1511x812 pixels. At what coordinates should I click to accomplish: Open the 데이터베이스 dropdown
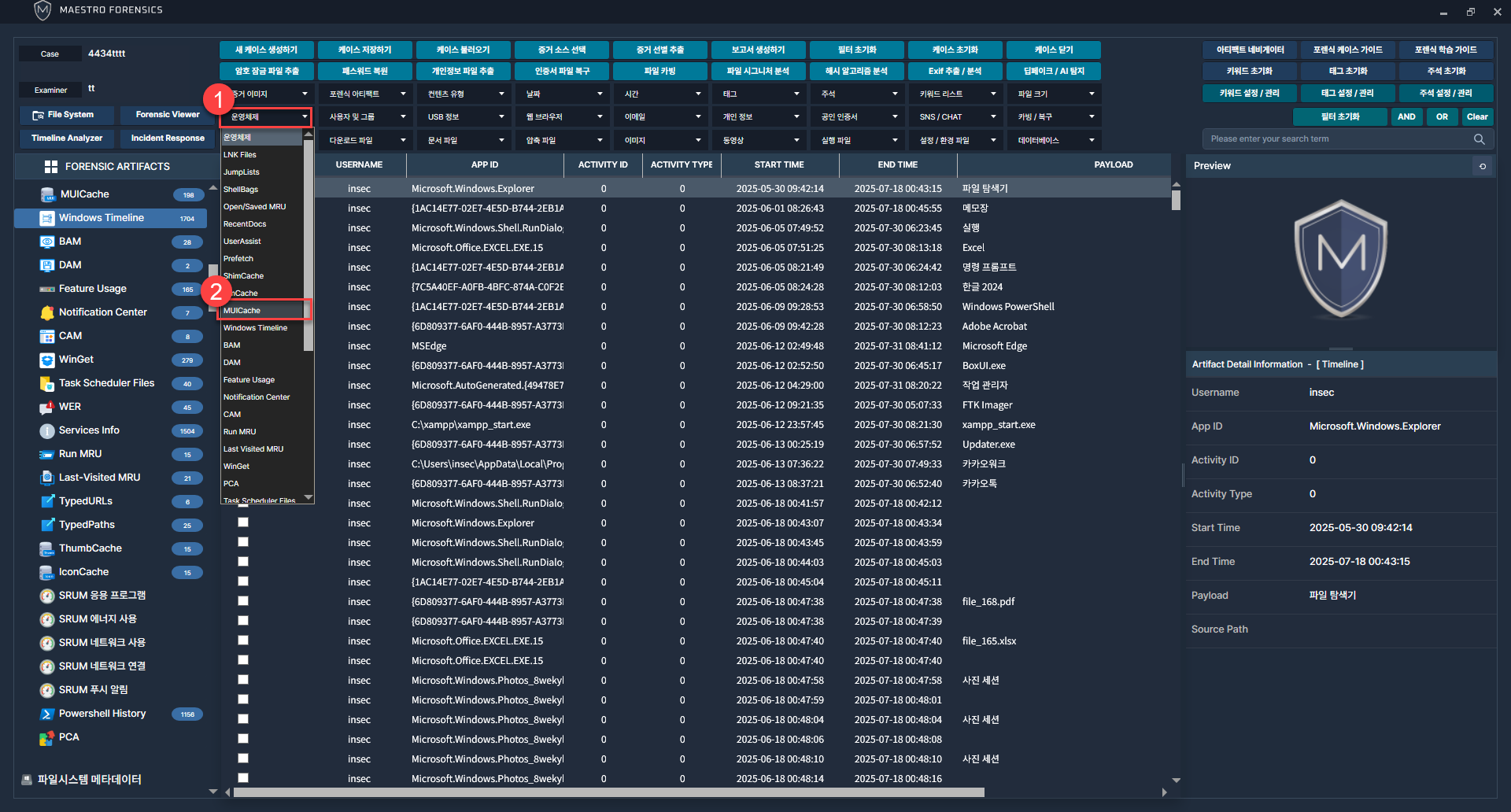click(1055, 140)
